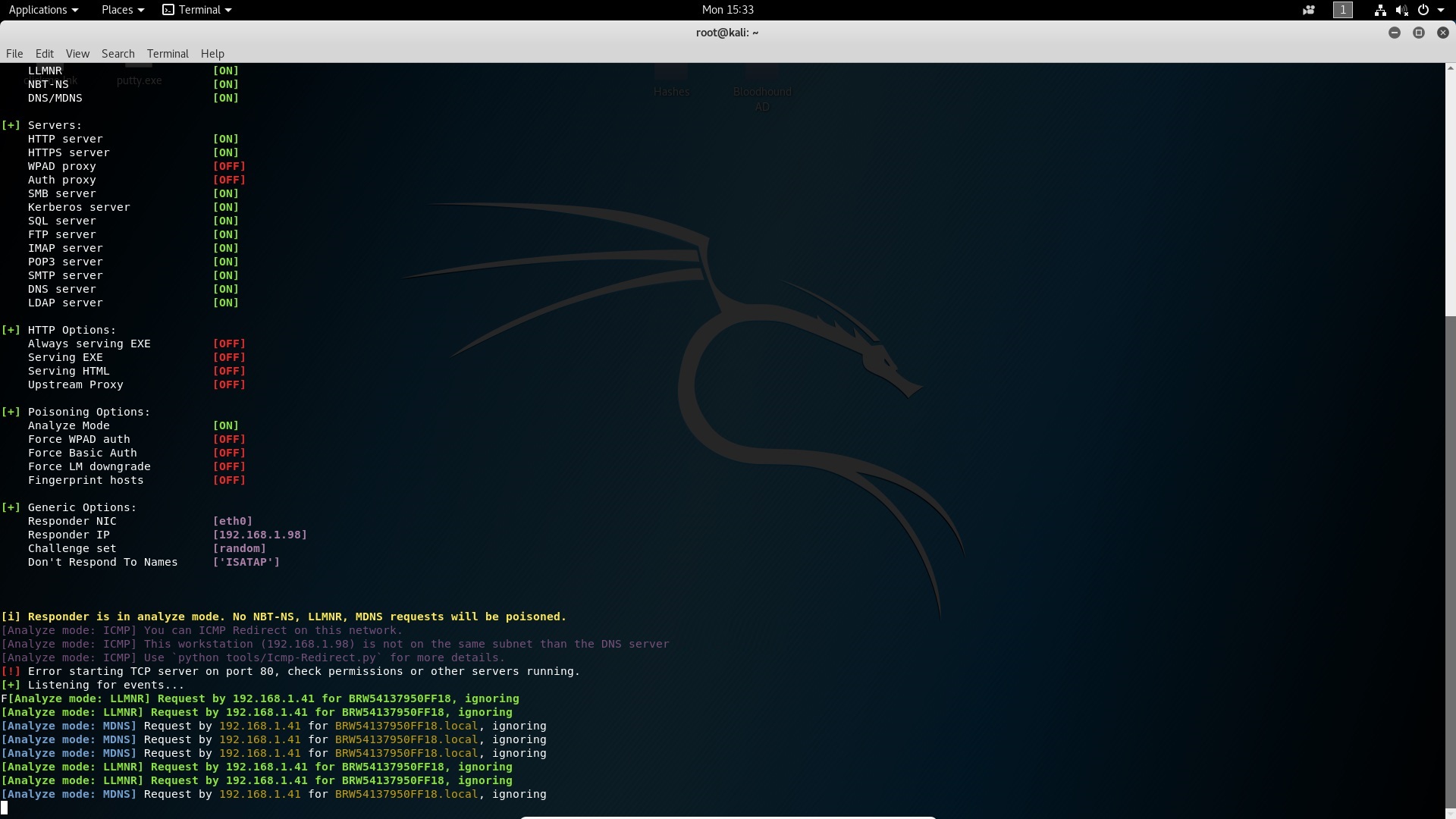
Task: Click the 'DNS/MDNS' poisoner line
Action: coord(133,98)
